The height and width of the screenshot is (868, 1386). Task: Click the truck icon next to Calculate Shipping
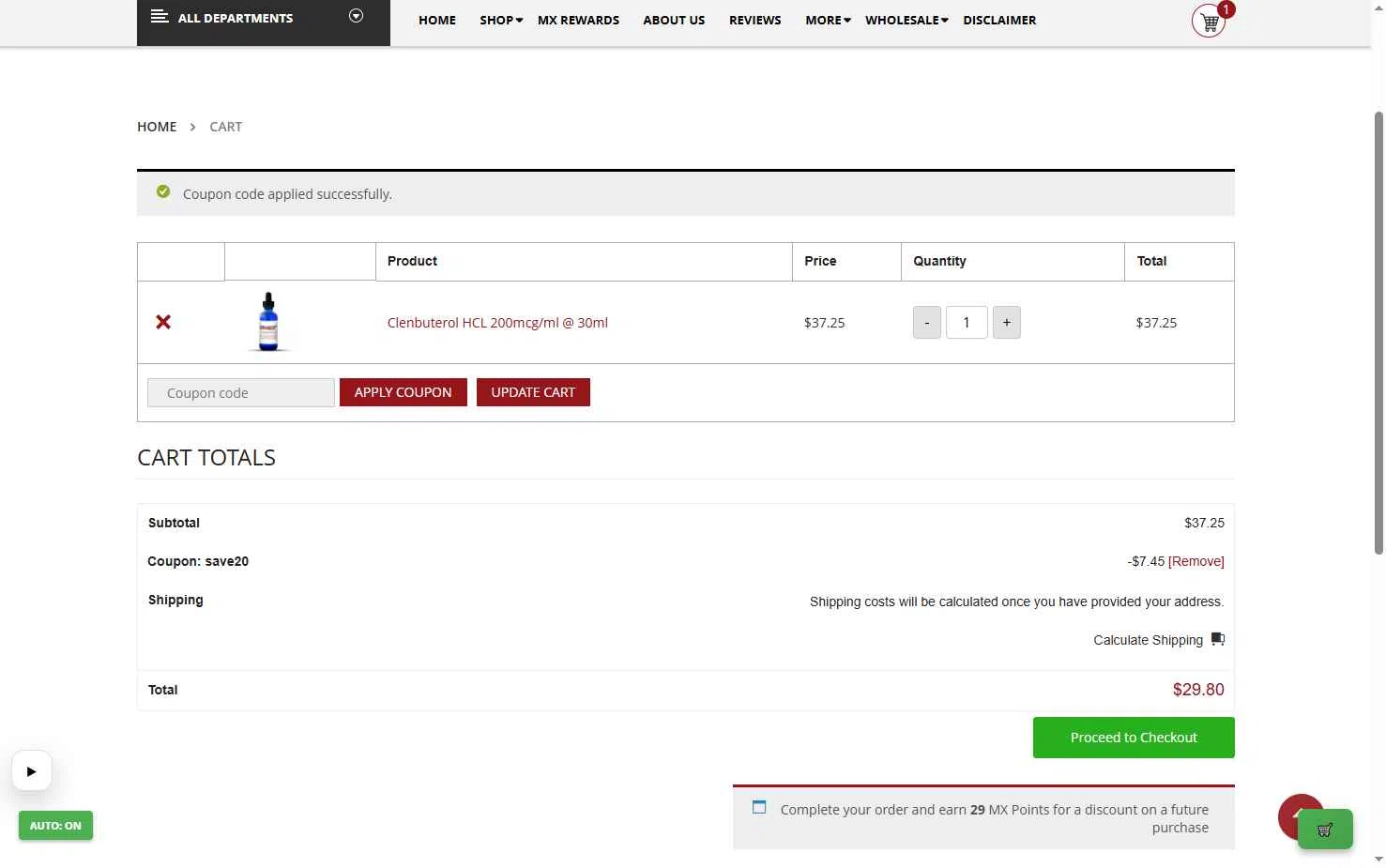pos(1218,639)
